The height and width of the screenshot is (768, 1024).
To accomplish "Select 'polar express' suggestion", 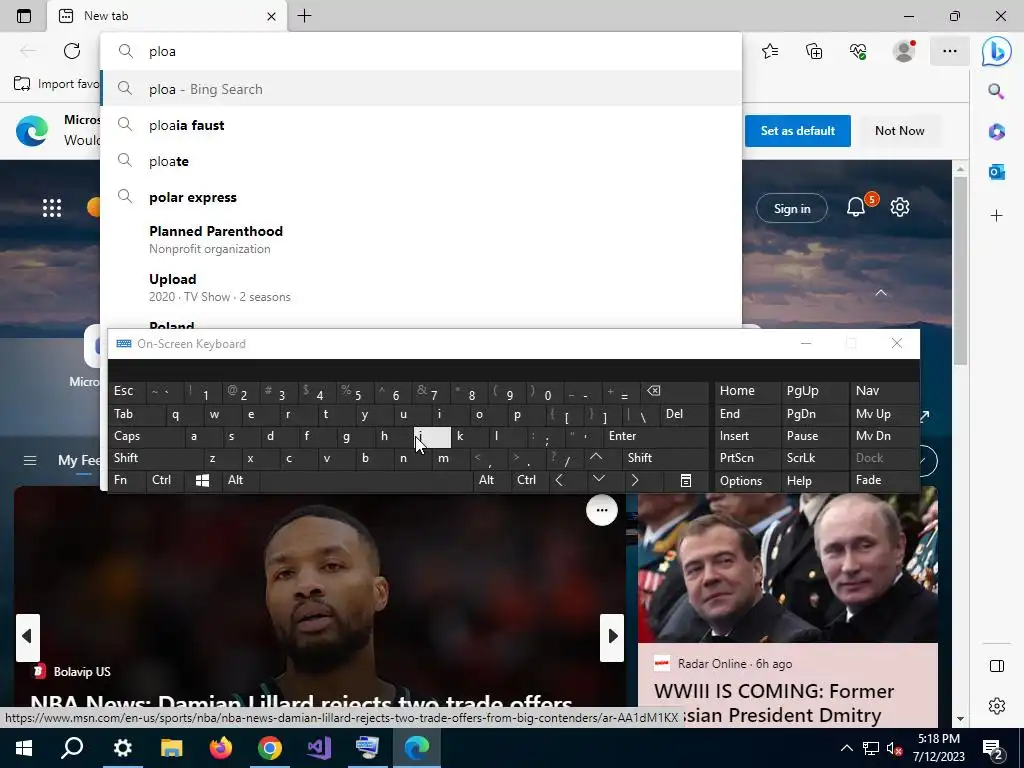I will pos(421,197).
